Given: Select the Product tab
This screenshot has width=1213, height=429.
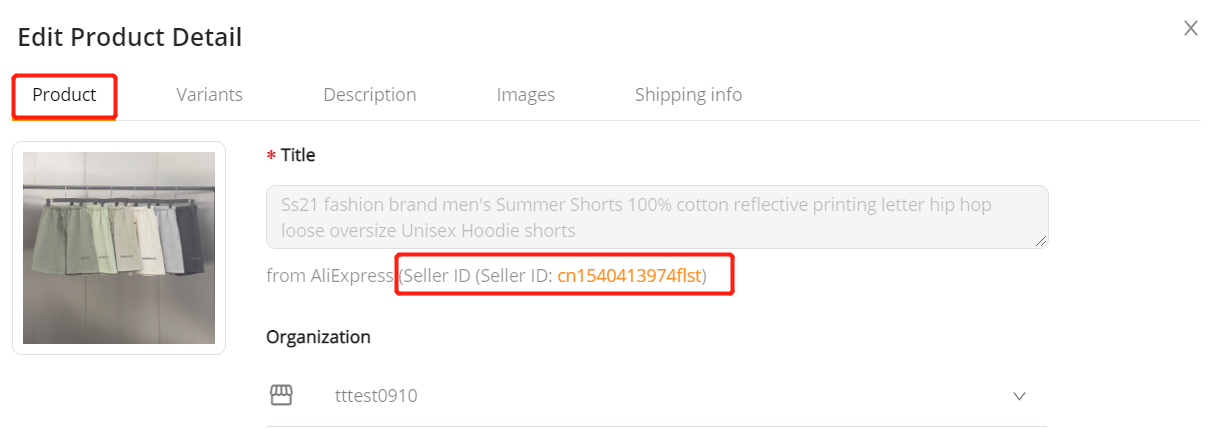Looking at the screenshot, I should point(64,95).
